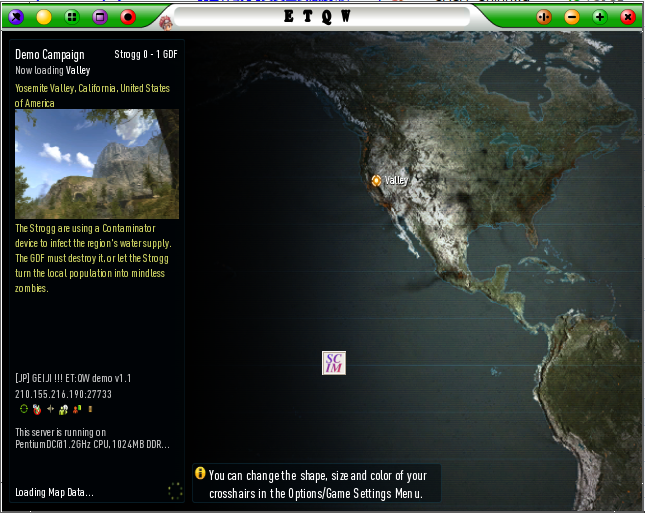
Task: Click the Contaminator mission briefing text
Action: point(93,258)
